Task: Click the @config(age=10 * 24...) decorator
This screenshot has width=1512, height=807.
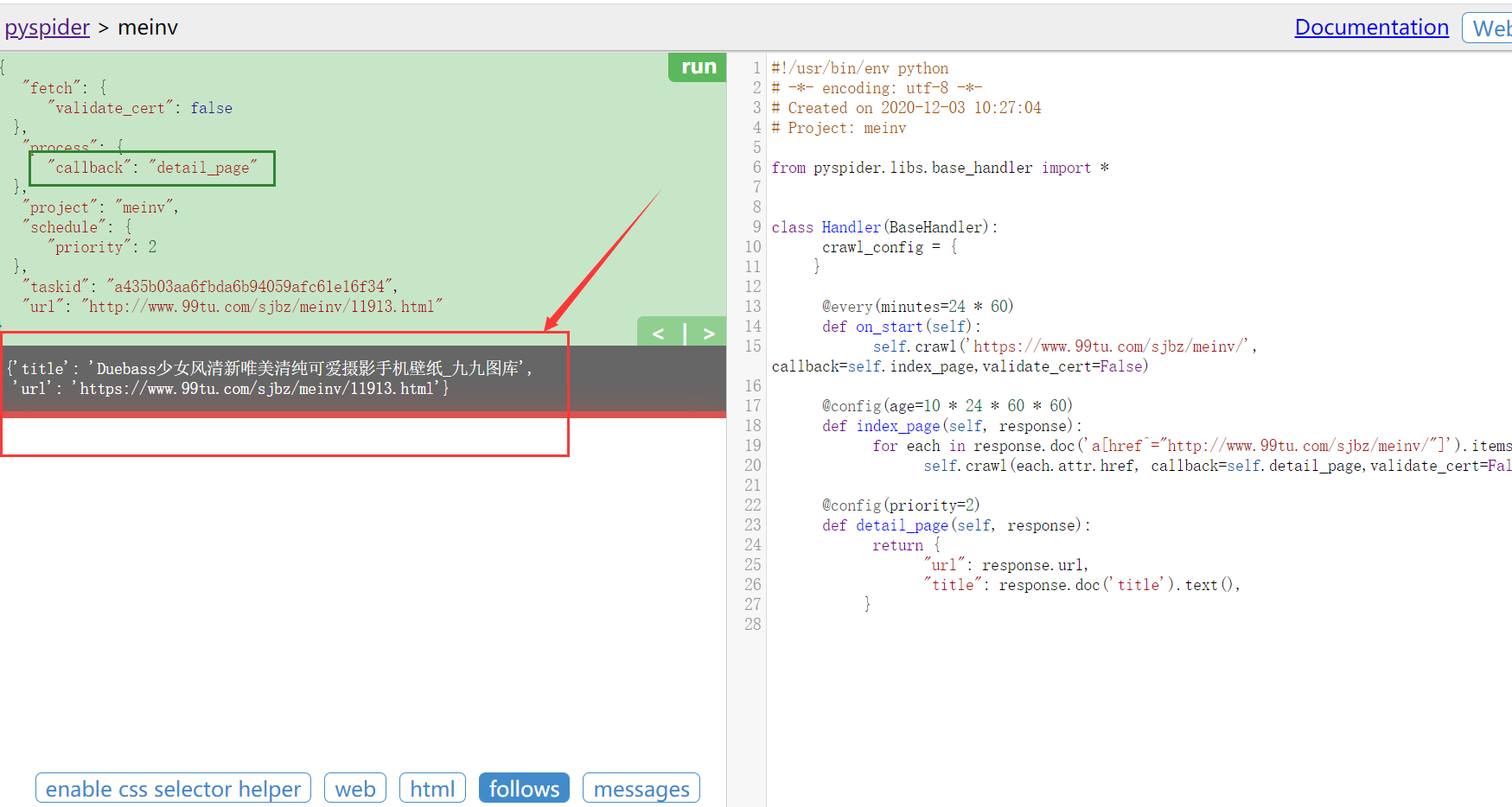Action: click(947, 406)
